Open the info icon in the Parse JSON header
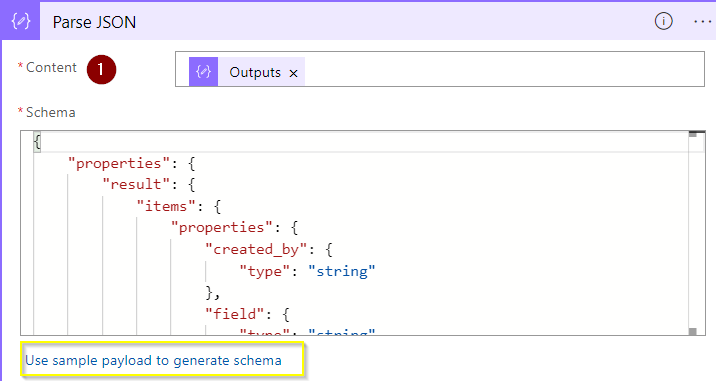 click(x=663, y=21)
